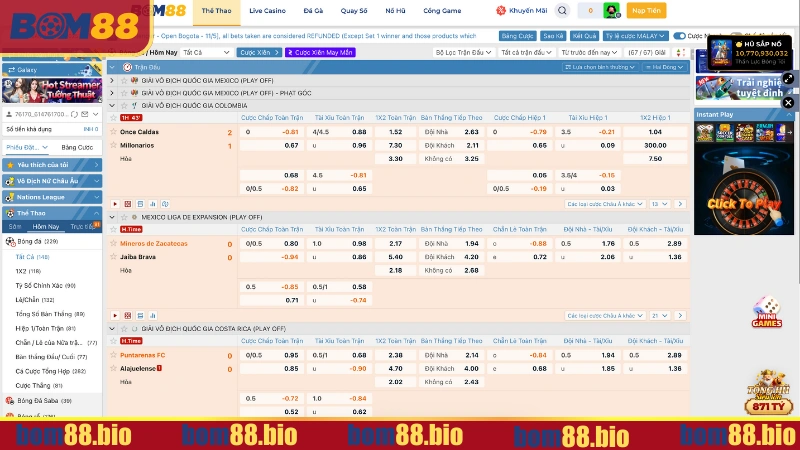Click the expand arrows icon on the jackpot widget
800x450 pixels.
tap(788, 79)
